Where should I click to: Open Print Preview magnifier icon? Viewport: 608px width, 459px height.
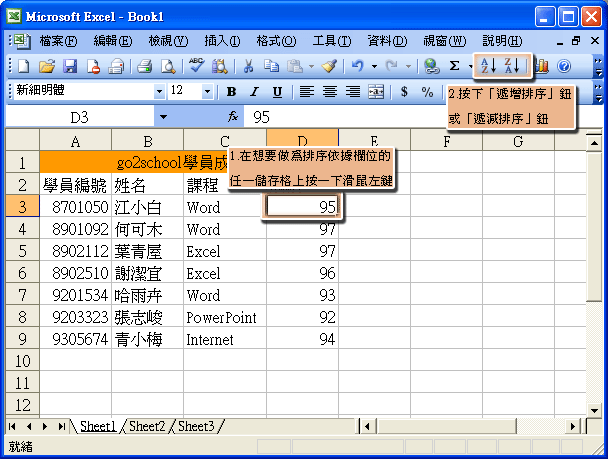pyautogui.click(x=168, y=67)
